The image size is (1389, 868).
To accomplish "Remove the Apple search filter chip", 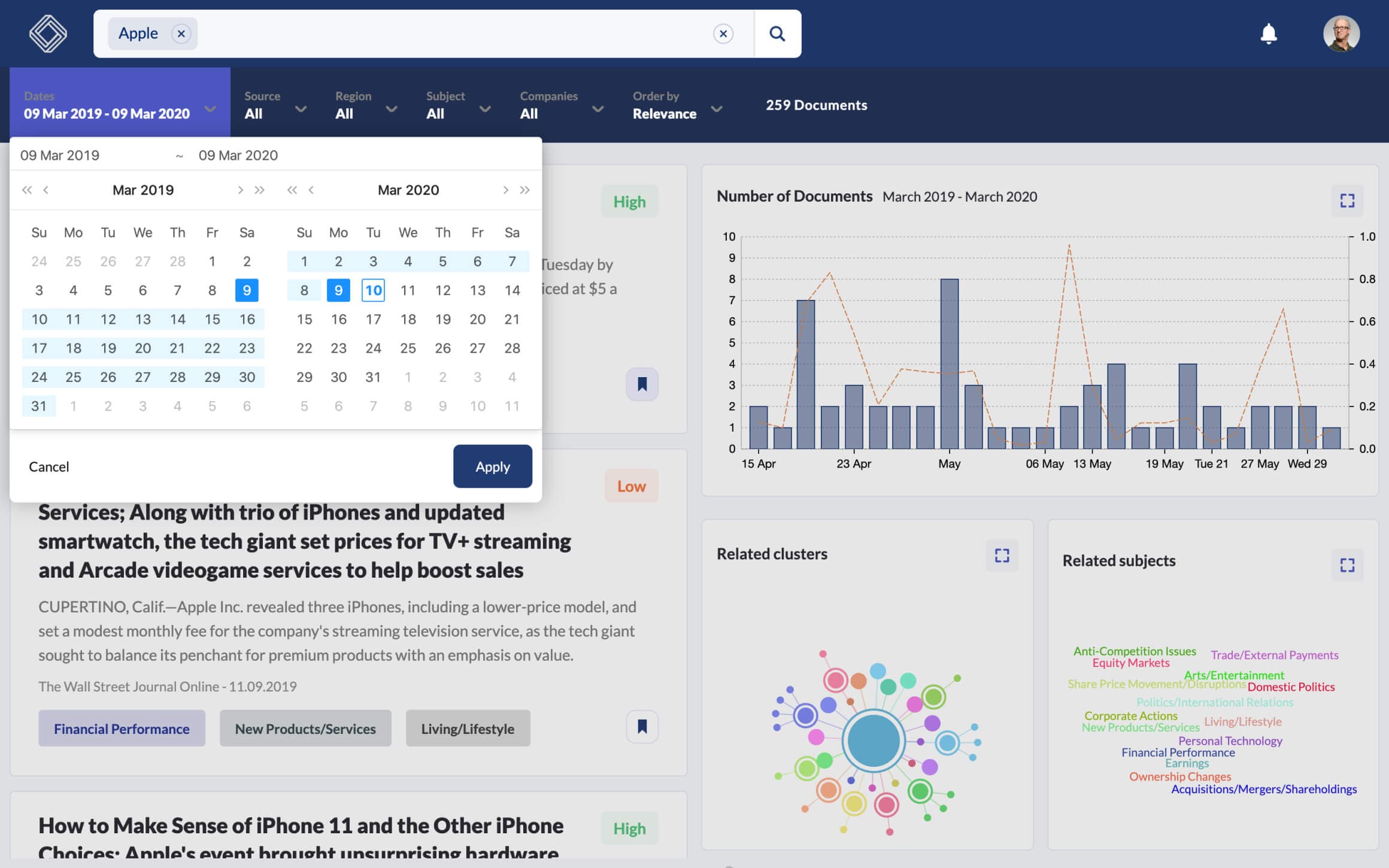I will point(181,34).
